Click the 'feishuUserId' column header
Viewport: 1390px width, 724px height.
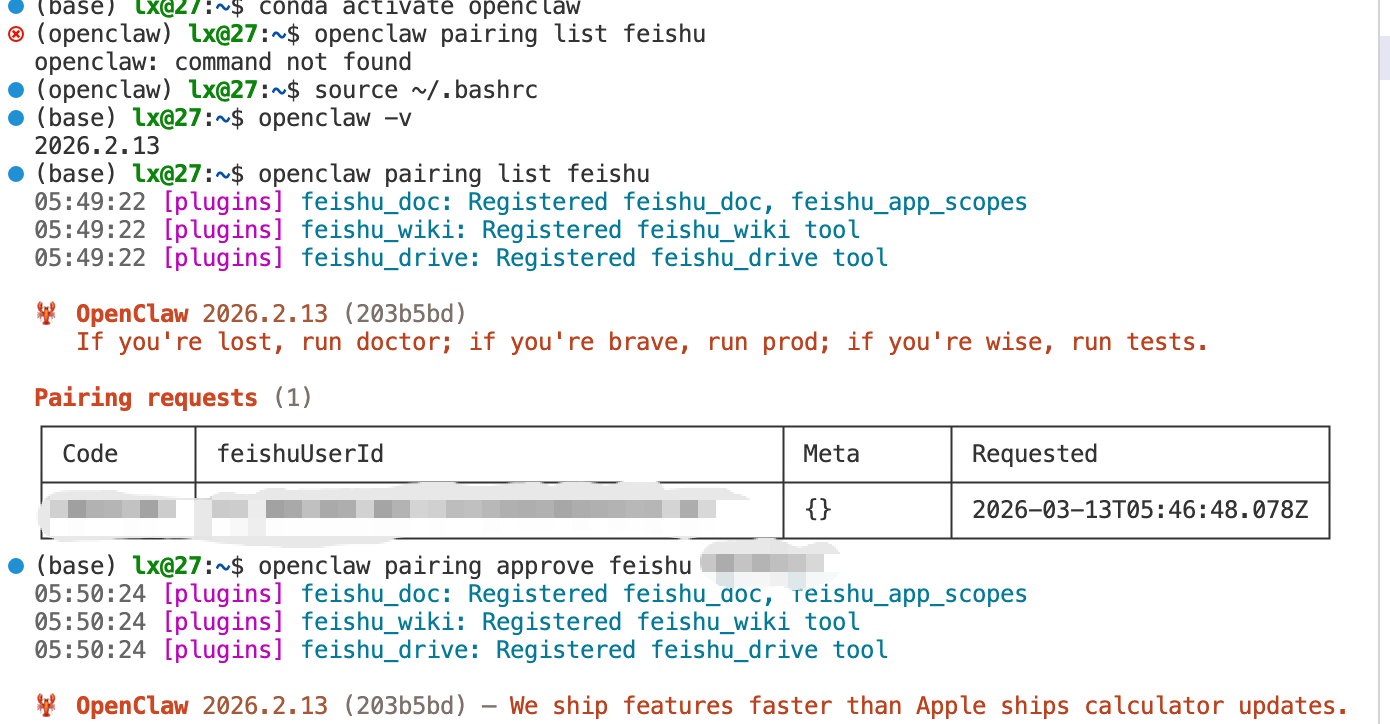[301, 454]
